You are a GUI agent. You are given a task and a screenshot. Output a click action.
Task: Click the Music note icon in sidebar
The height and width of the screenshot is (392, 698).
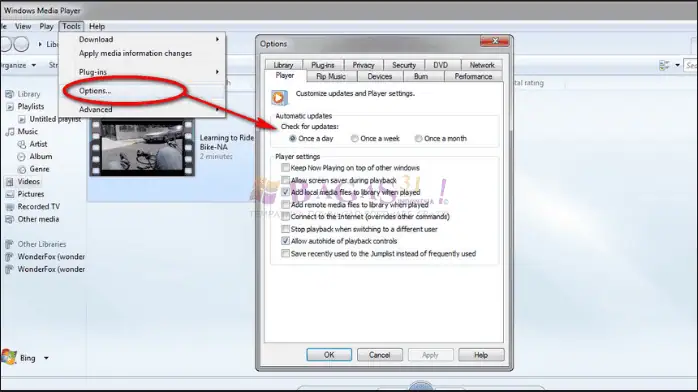pos(10,132)
